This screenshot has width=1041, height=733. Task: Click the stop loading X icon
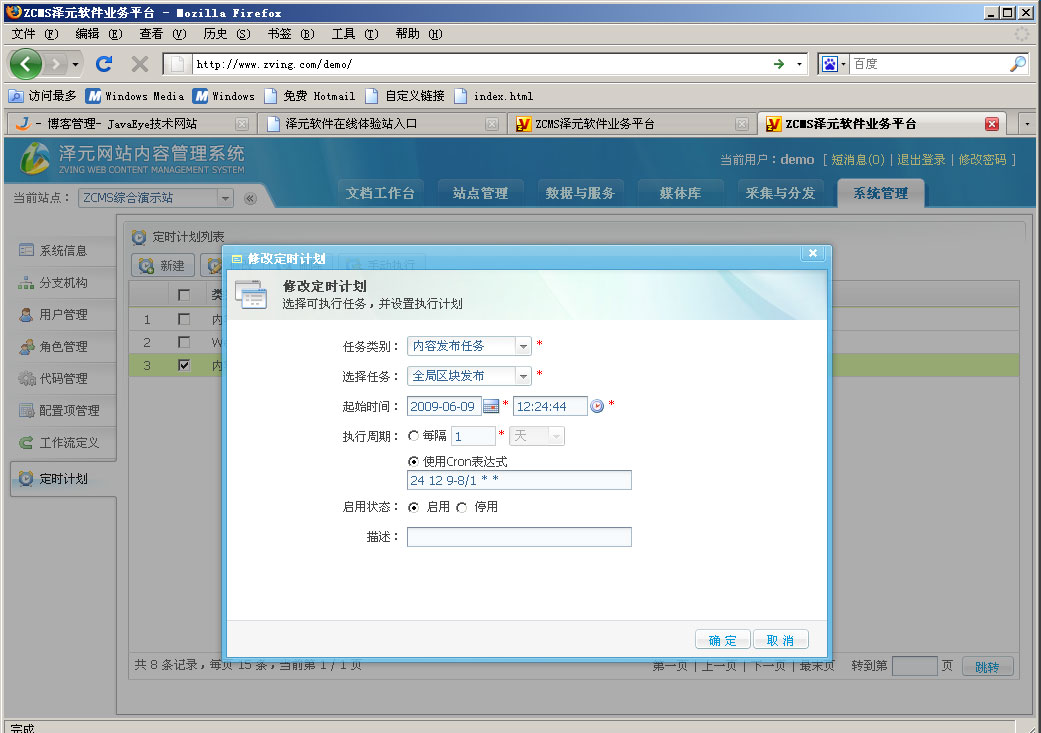pos(139,64)
